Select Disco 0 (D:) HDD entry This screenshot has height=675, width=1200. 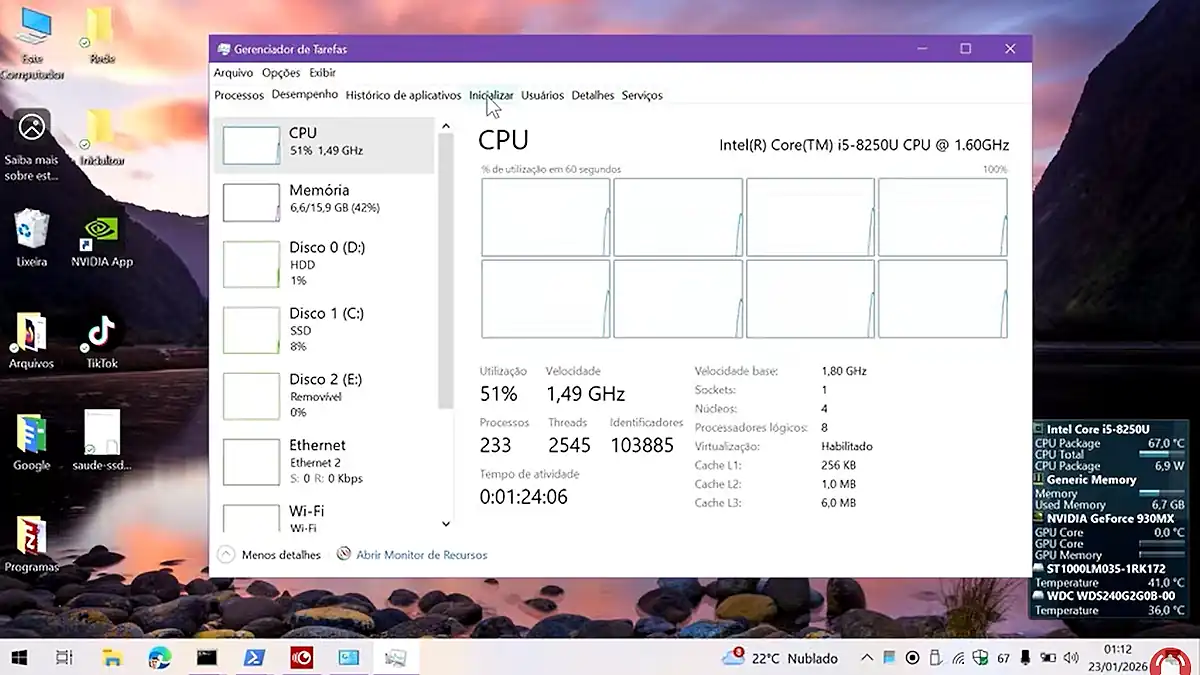[325, 264]
